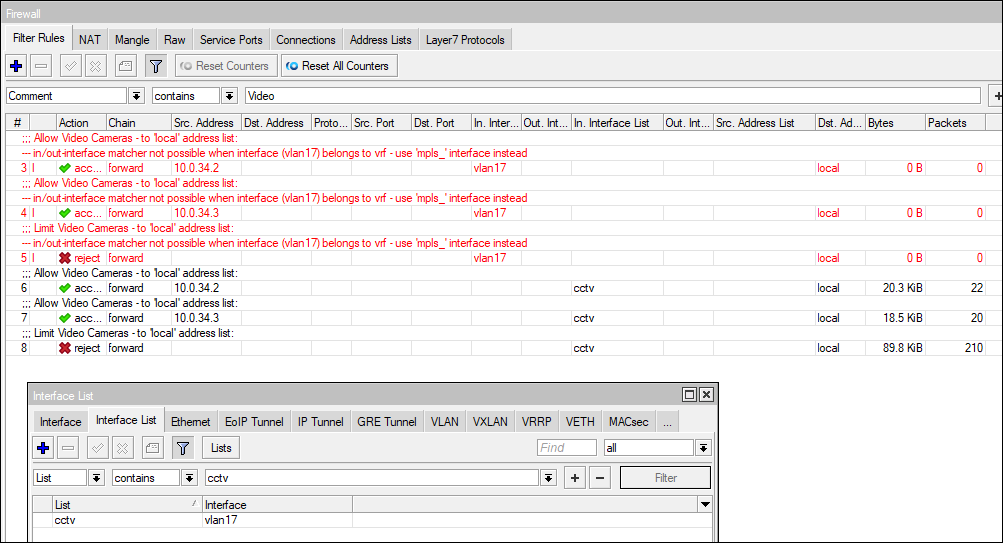
Task: Open MACsec tab
Action: click(628, 421)
